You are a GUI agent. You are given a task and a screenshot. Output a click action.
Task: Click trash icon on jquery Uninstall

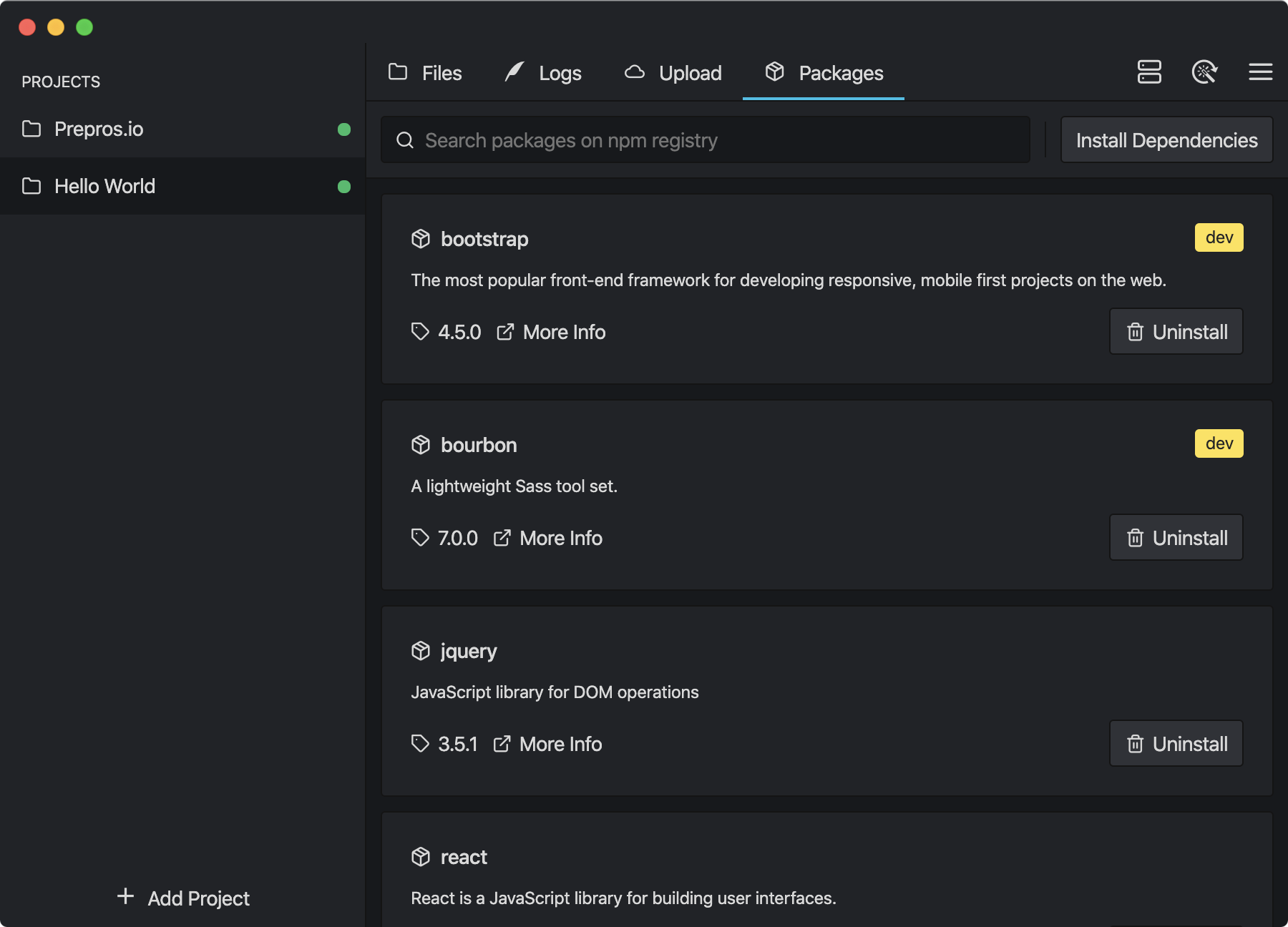(1135, 744)
